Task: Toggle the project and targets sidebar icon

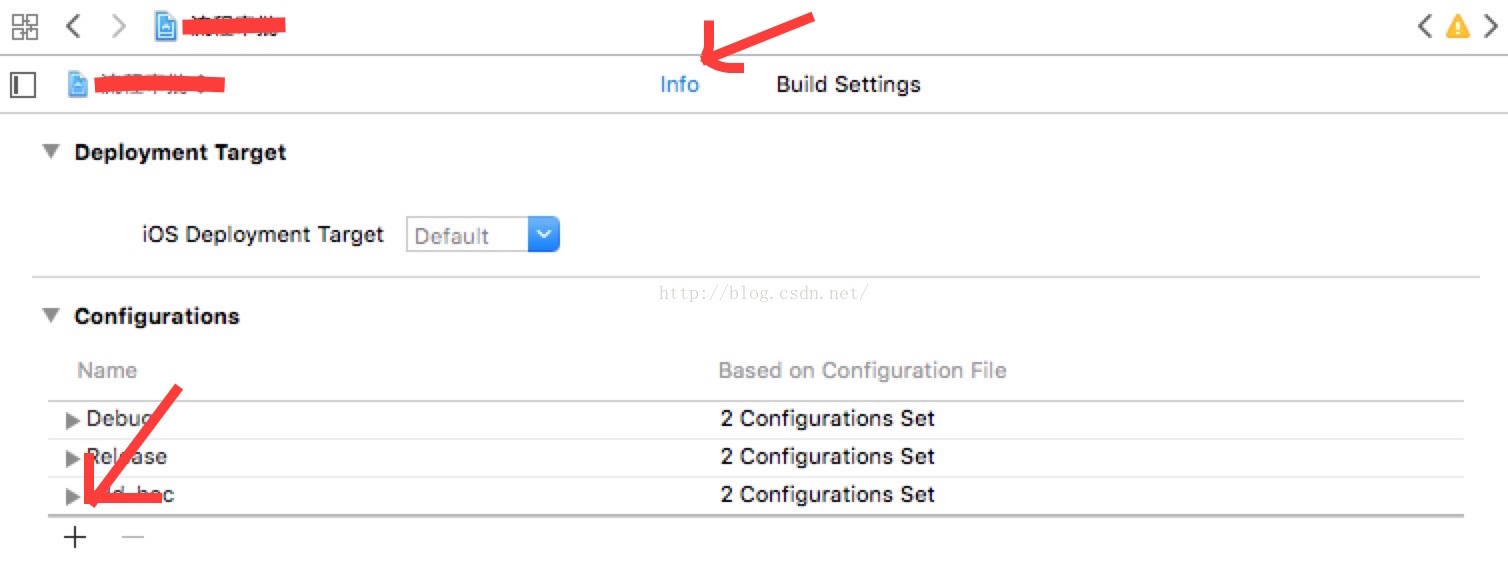Action: 23,85
